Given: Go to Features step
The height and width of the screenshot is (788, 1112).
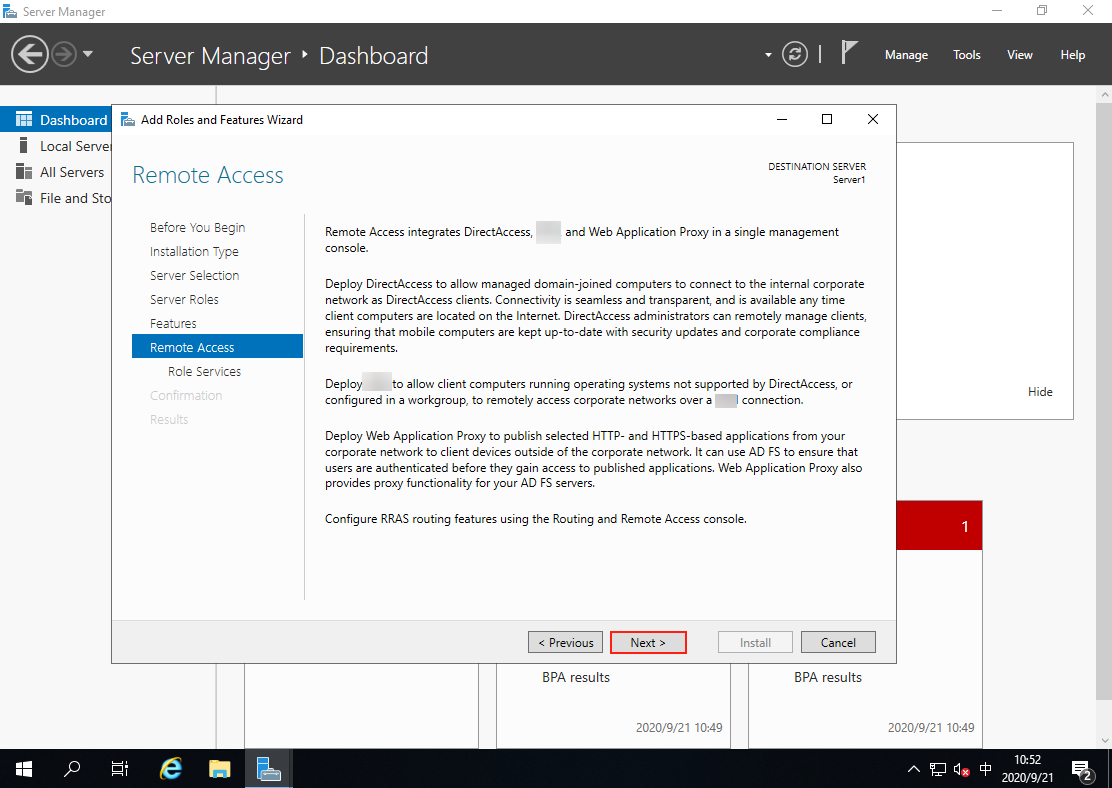Looking at the screenshot, I should click(173, 323).
